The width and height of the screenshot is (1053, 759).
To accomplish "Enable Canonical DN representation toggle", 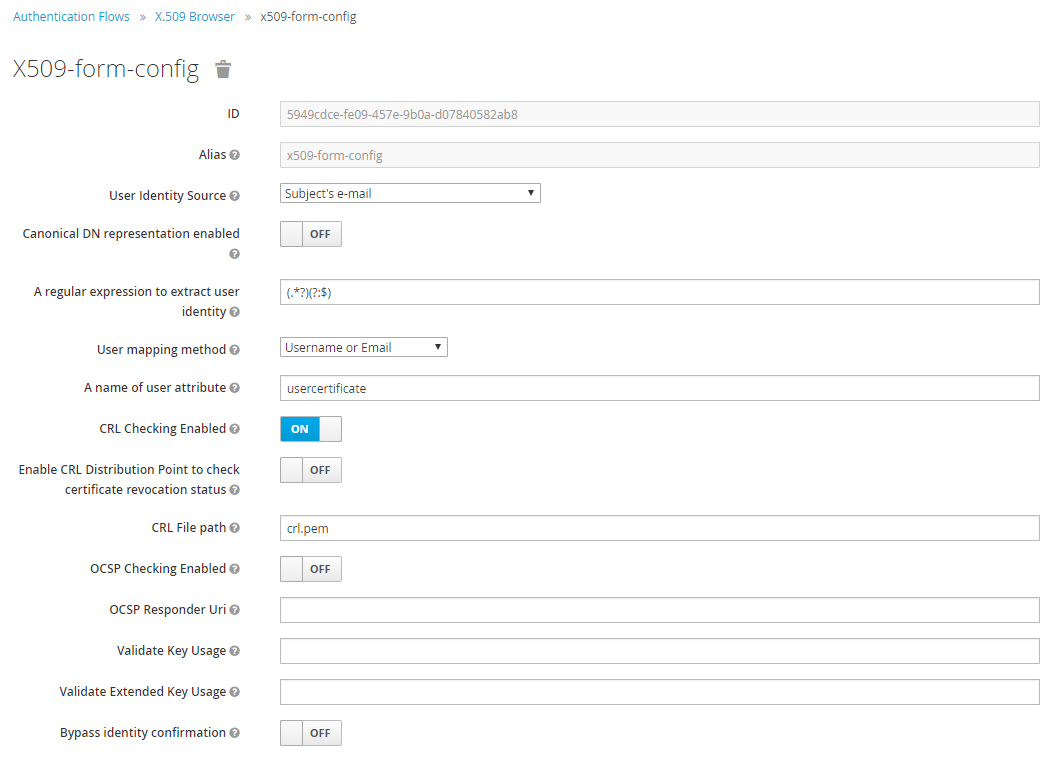I will tap(311, 234).
